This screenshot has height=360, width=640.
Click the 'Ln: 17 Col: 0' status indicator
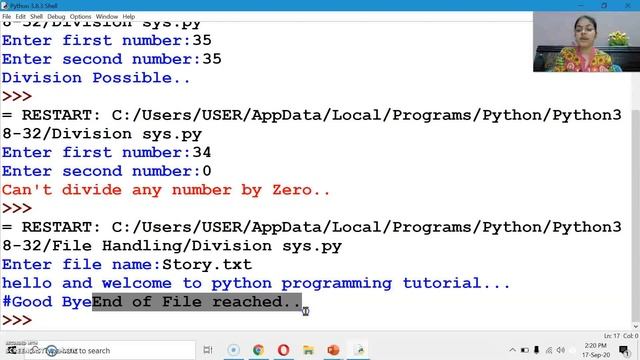coord(620,336)
